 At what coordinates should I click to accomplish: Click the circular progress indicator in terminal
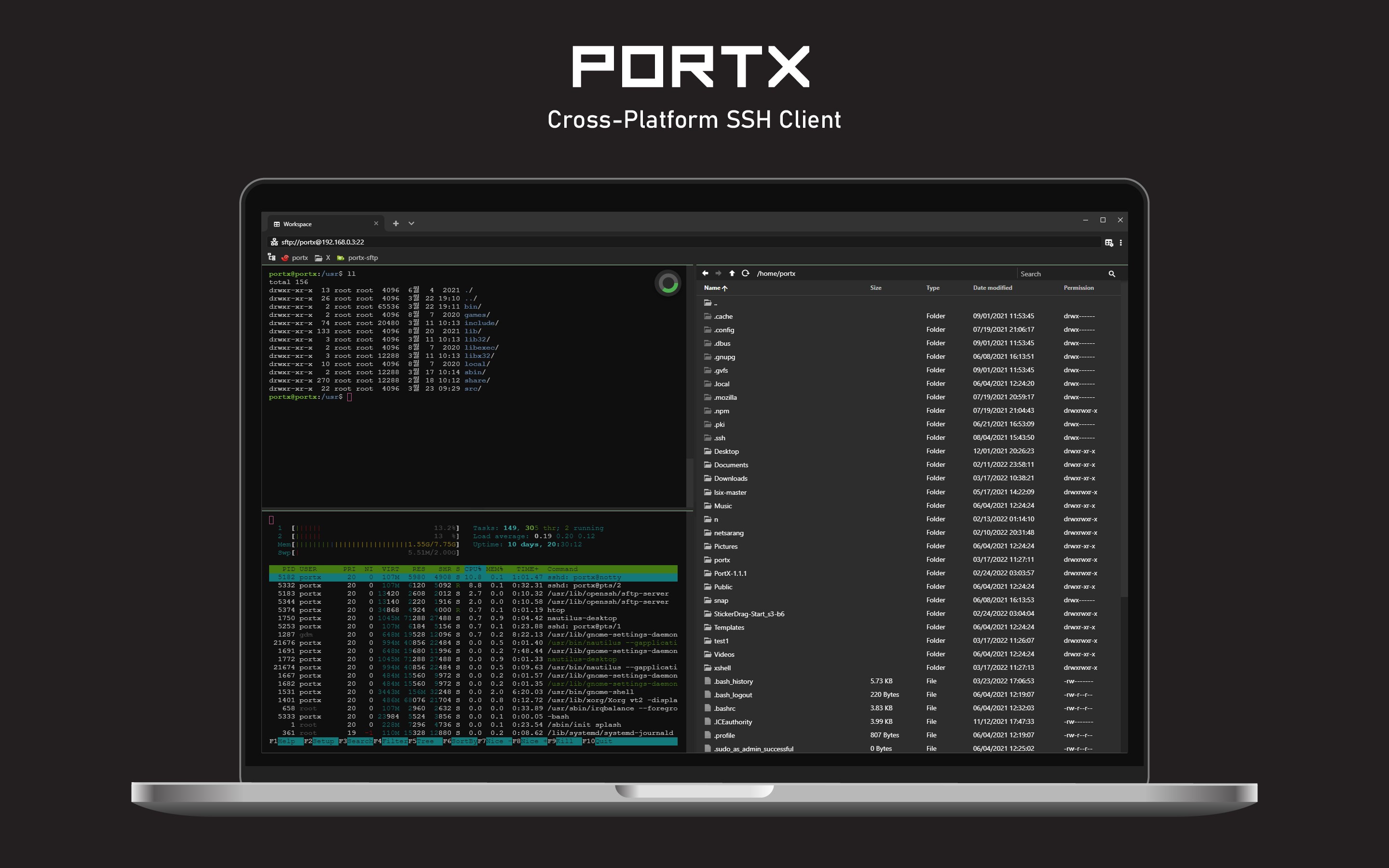(667, 283)
